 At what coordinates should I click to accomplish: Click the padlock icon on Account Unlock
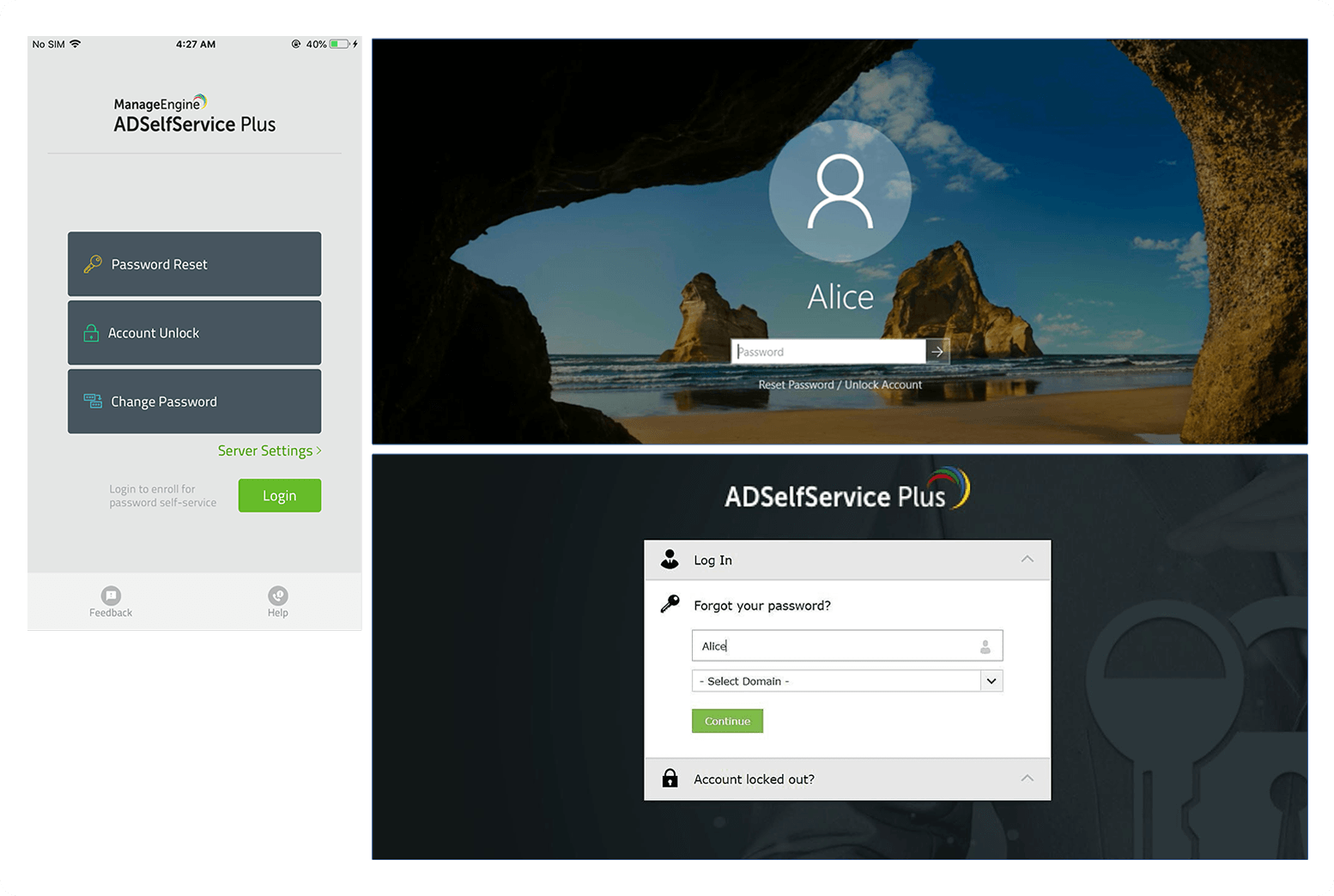click(91, 333)
